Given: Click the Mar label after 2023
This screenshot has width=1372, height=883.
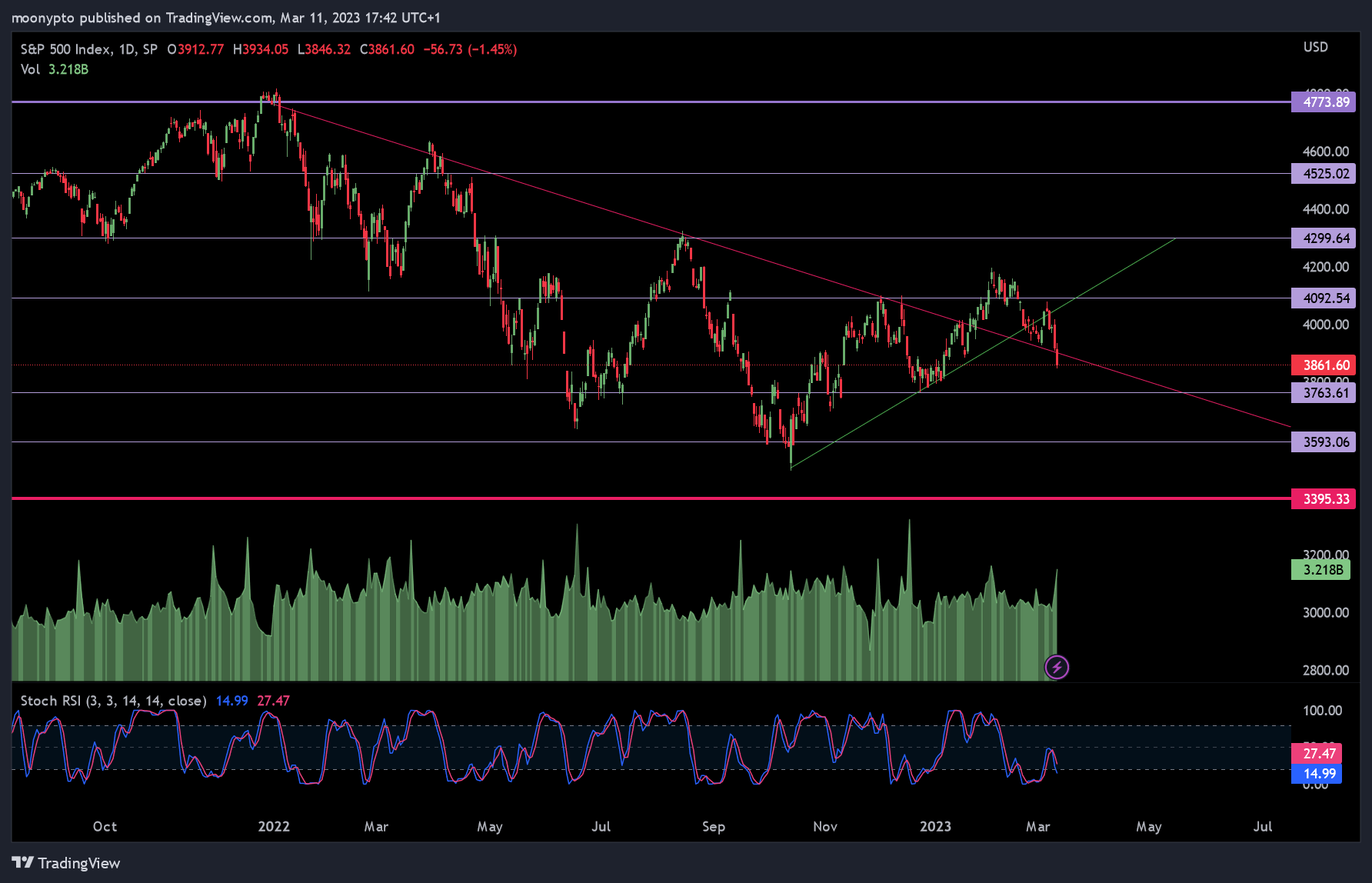Looking at the screenshot, I should coord(1037,827).
